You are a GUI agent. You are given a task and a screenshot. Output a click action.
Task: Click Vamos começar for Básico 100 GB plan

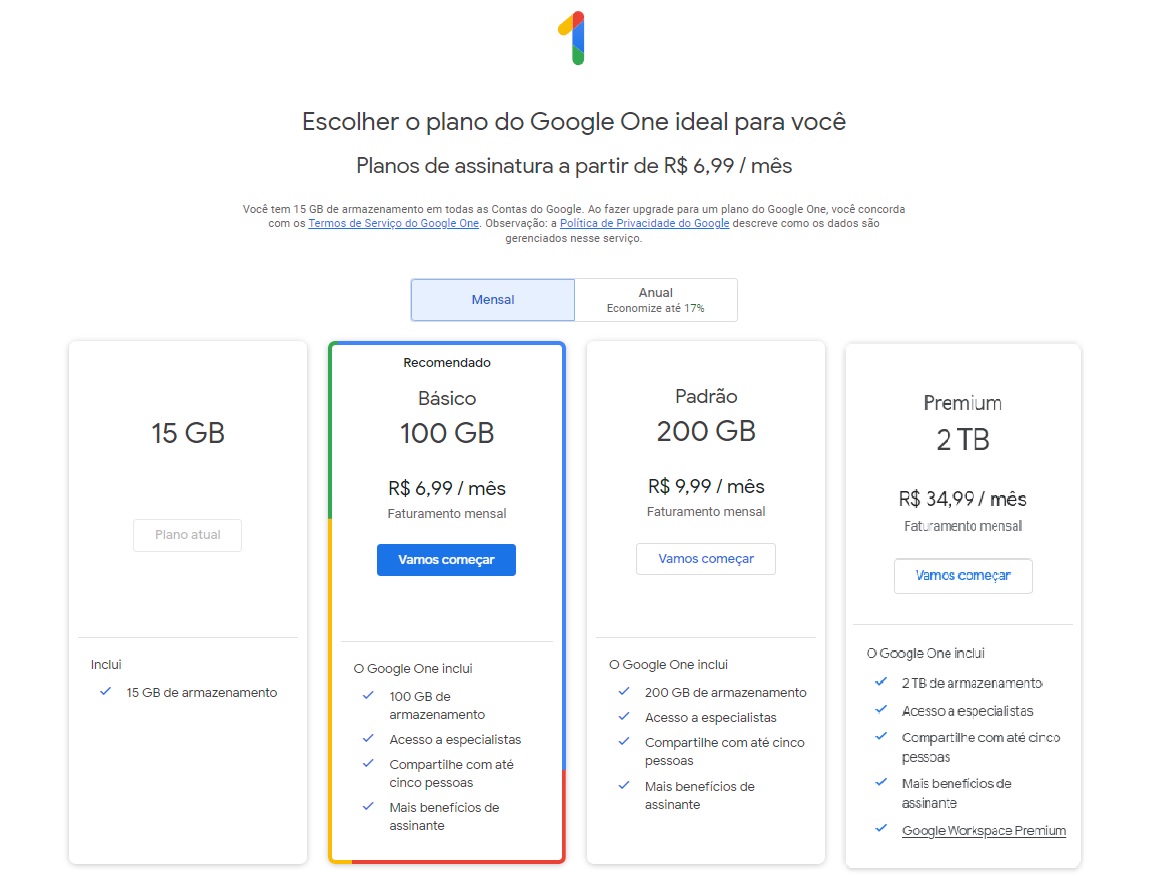click(x=446, y=560)
